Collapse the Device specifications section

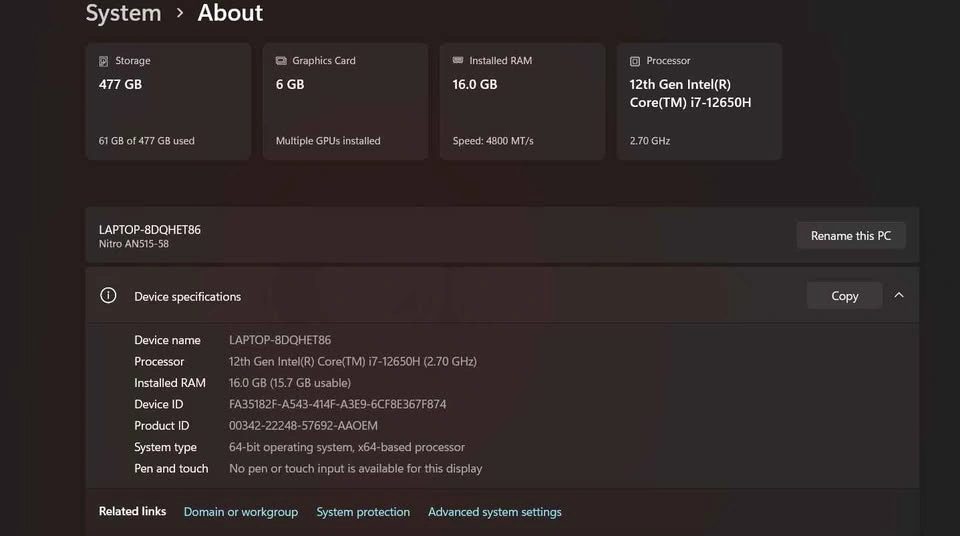point(899,295)
